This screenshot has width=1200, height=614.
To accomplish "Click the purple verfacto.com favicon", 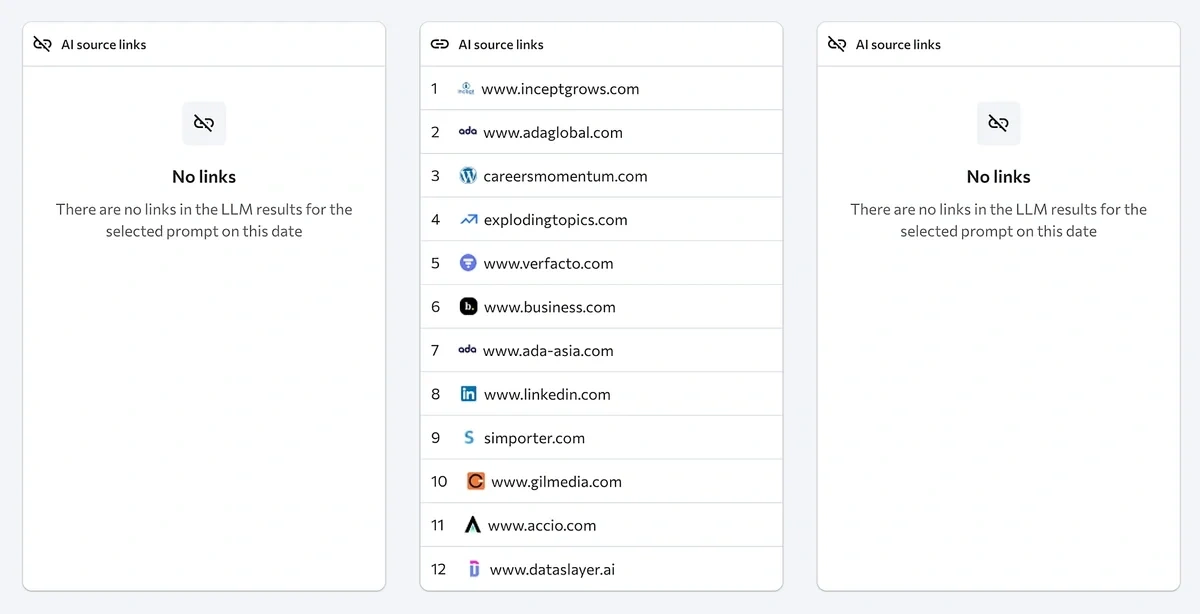I will [x=468, y=263].
